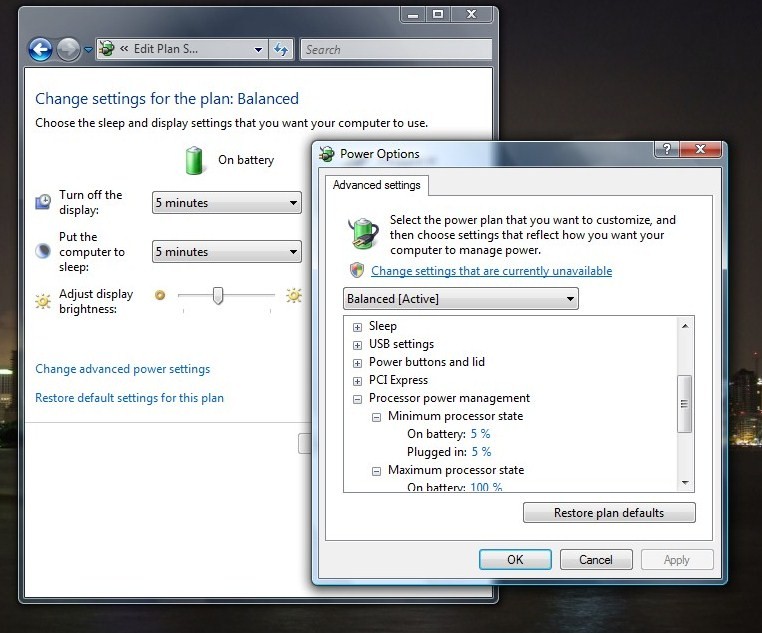Open the Put the computer to sleep dropdown
Image resolution: width=762 pixels, height=633 pixels.
pyautogui.click(x=226, y=252)
